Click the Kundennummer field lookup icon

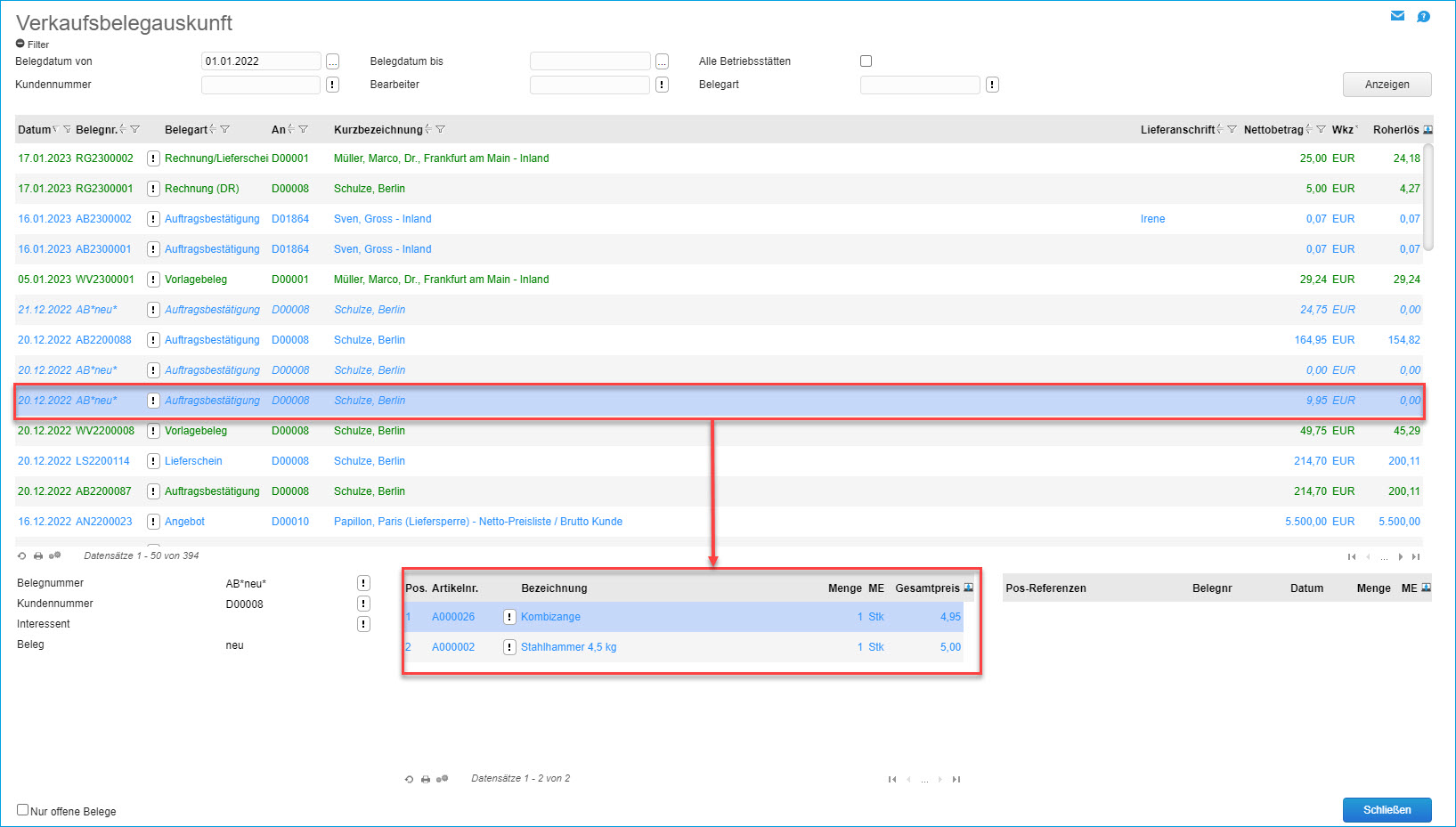[332, 85]
